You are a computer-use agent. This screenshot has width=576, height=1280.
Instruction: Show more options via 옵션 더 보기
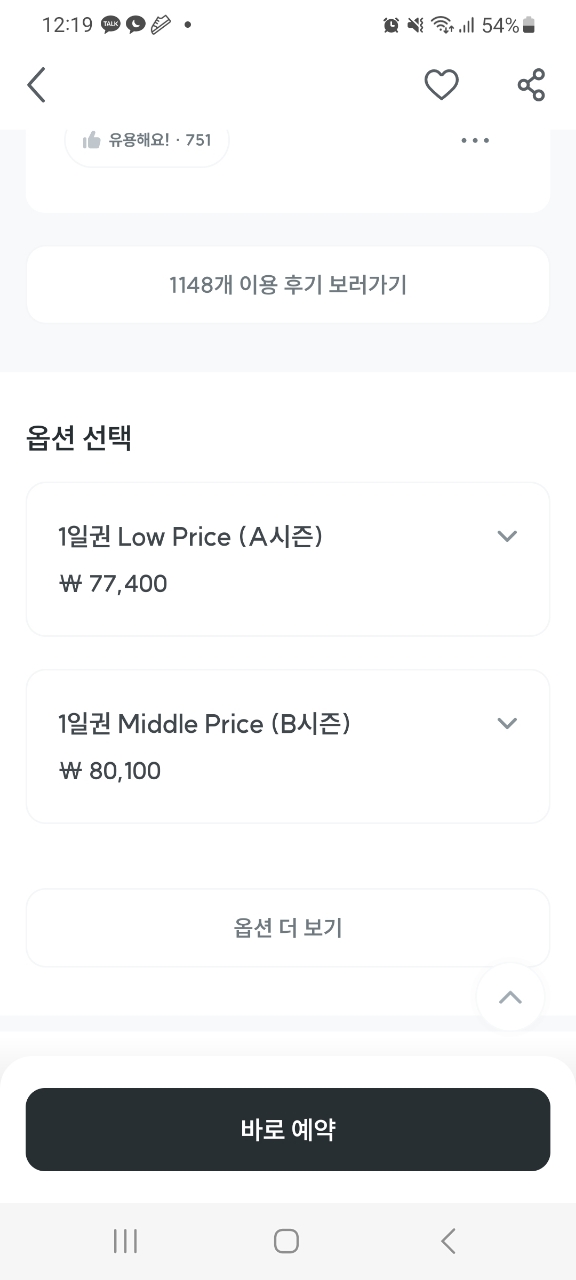point(288,928)
